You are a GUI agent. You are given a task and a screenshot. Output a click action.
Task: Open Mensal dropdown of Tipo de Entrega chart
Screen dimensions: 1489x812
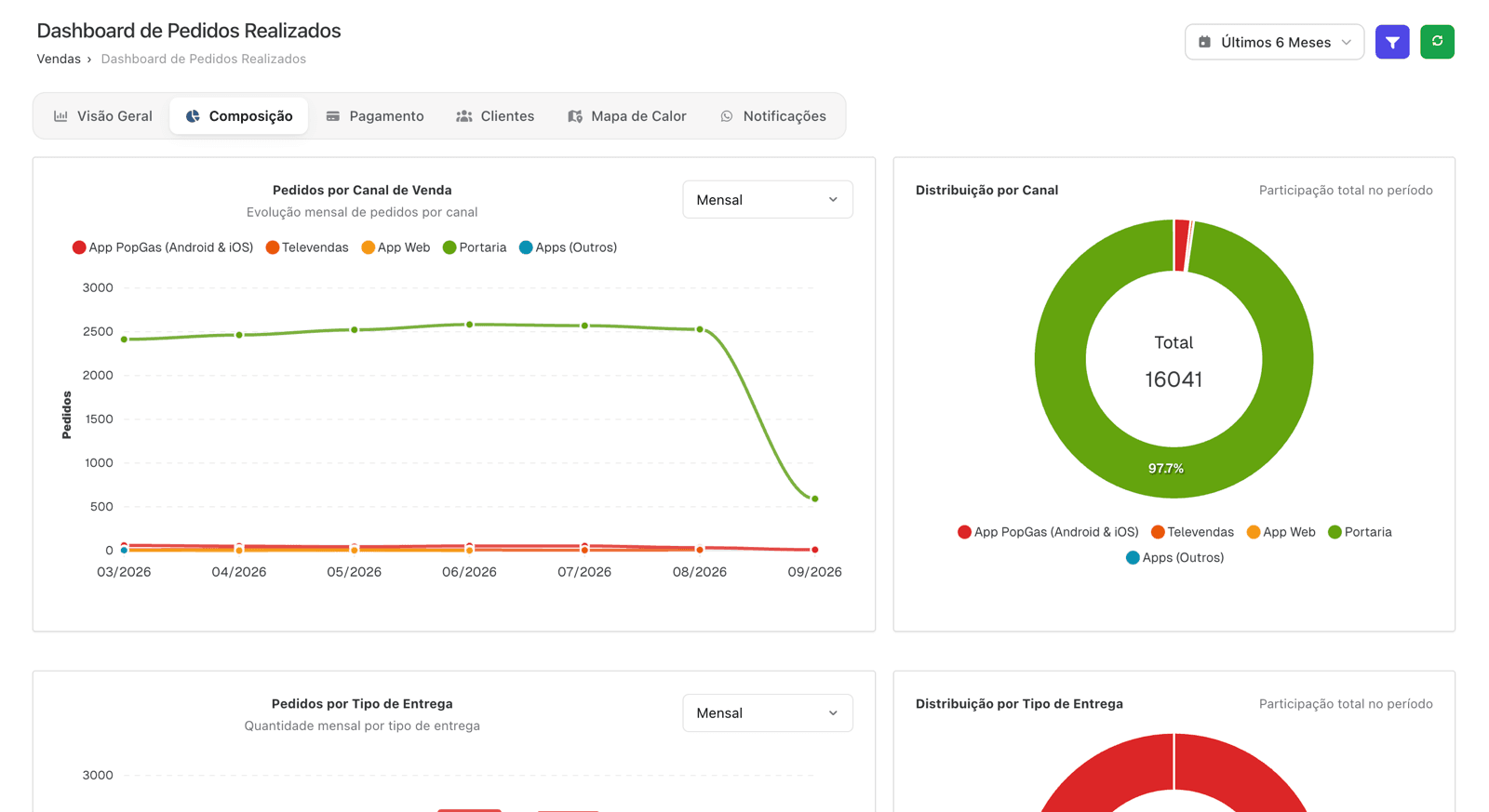[x=767, y=712]
